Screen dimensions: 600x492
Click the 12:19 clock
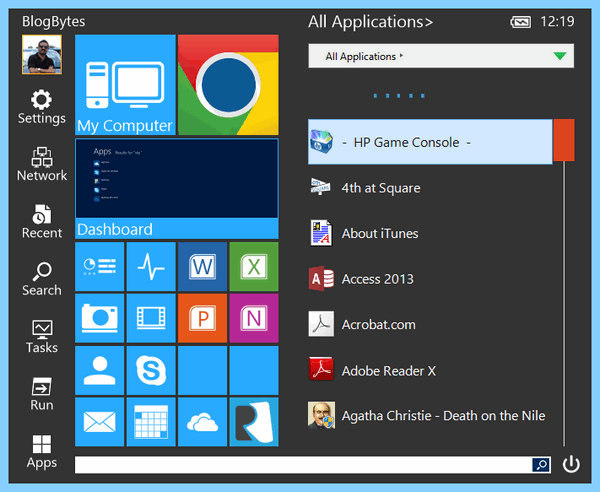tap(557, 21)
